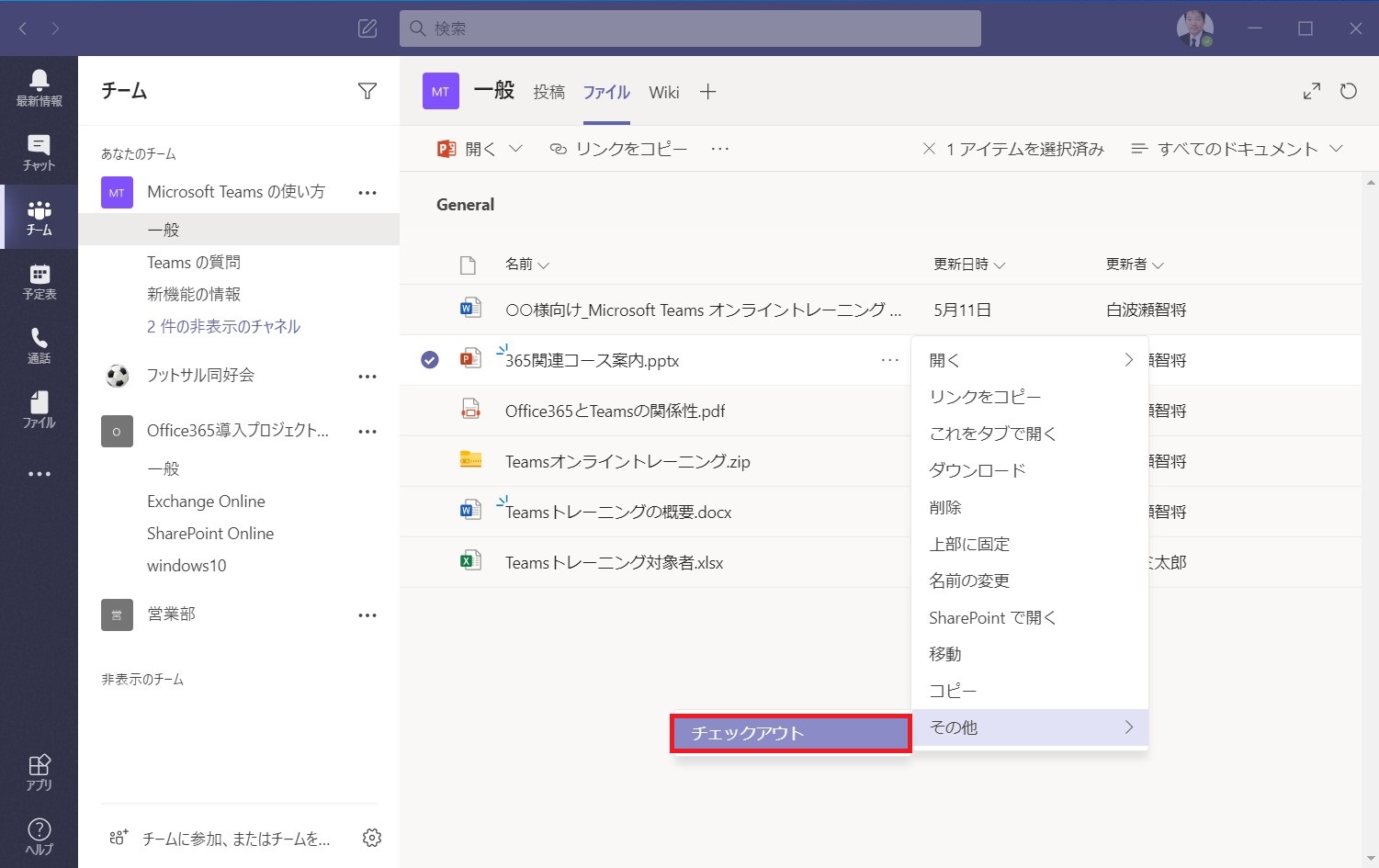Screen dimensions: 1379x868
Task: Click the ellipsis on 365関連コース案内.pptx row
Action: pyautogui.click(x=890, y=360)
